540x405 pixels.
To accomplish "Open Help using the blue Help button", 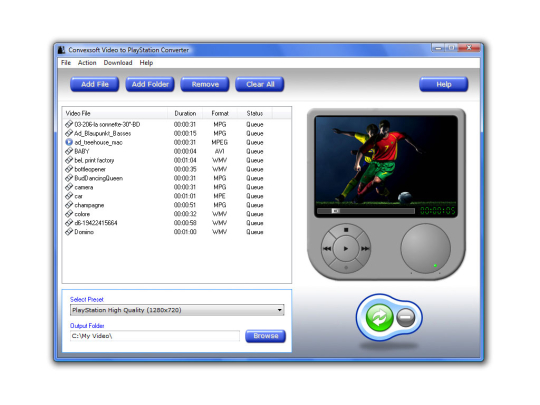I will [444, 84].
